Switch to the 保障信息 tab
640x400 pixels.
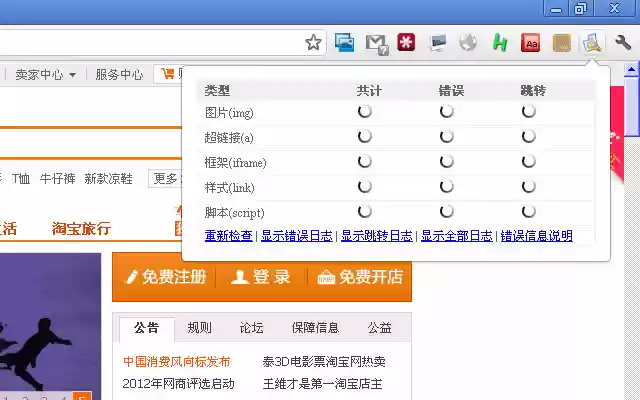pyautogui.click(x=316, y=328)
